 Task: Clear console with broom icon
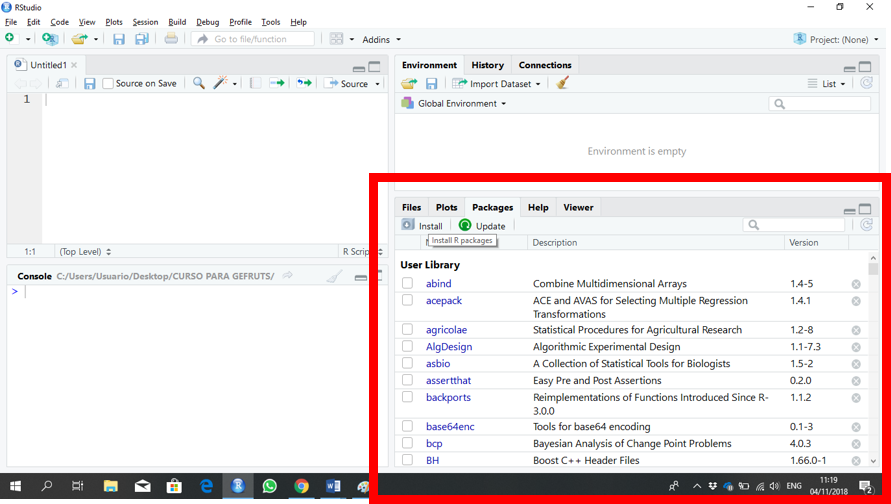(335, 277)
